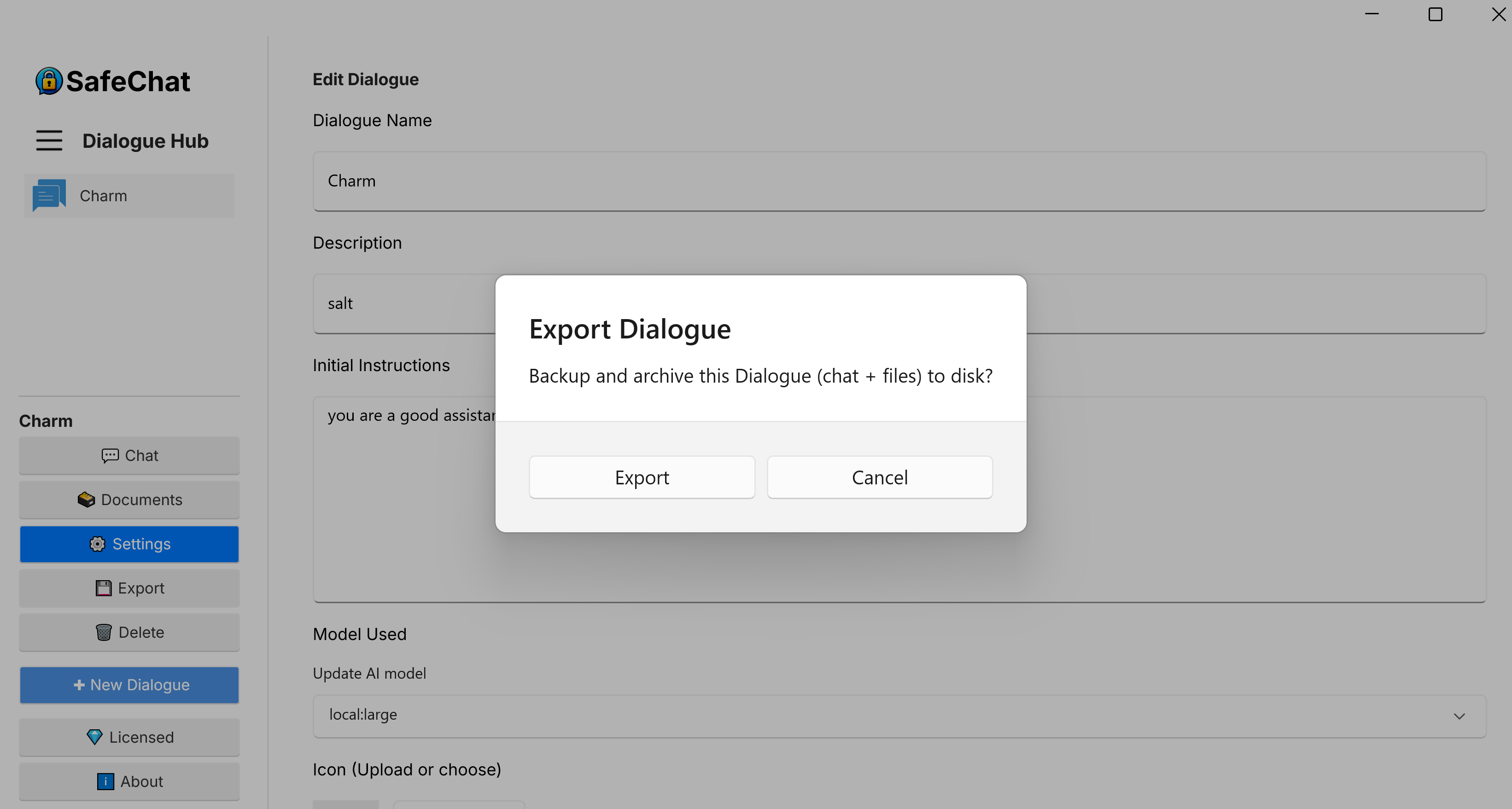The height and width of the screenshot is (809, 1512).
Task: Click the SafeChat padlock logo icon
Action: 49,81
